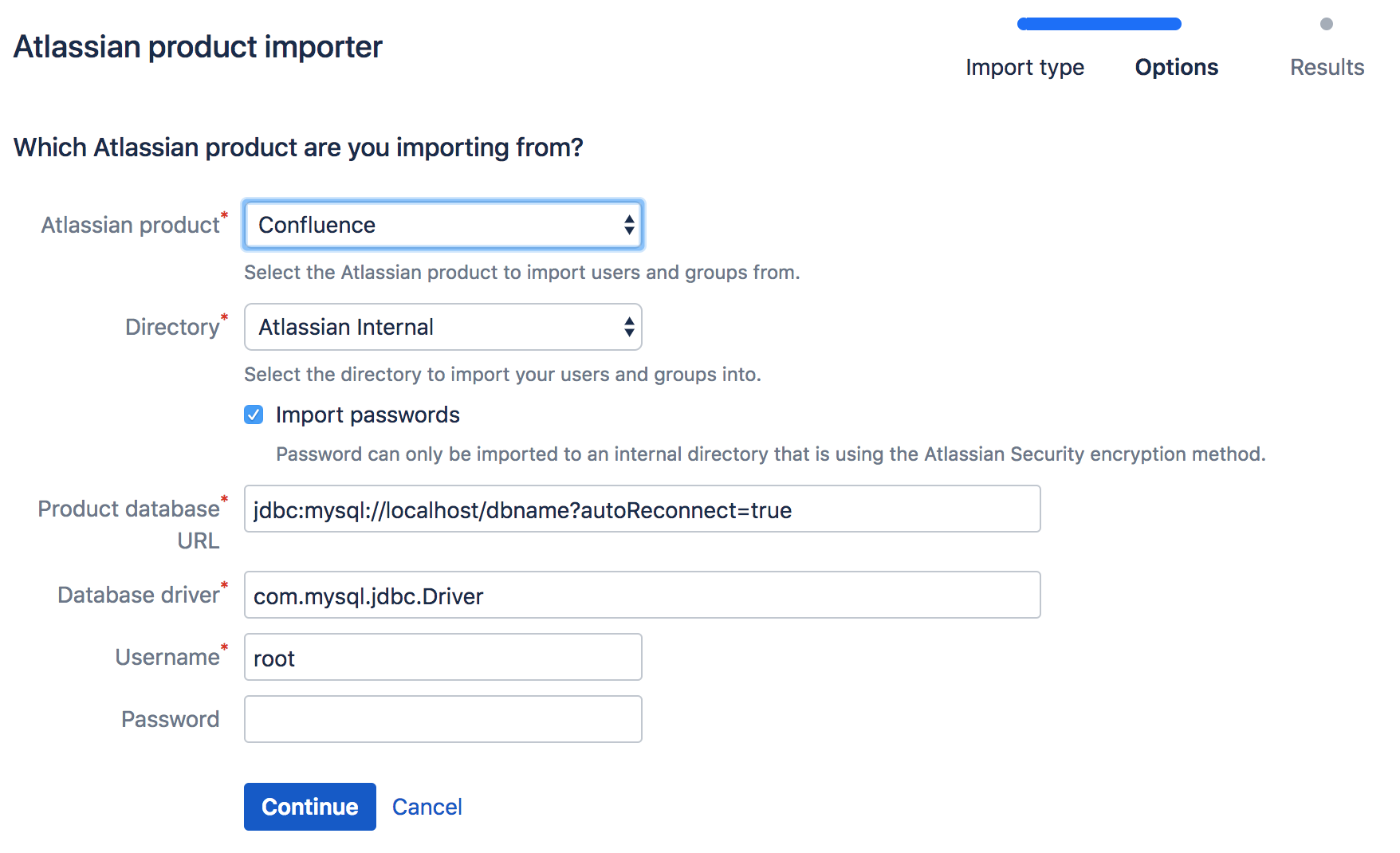Click the Directory field label
1400x853 pixels.
(x=171, y=327)
